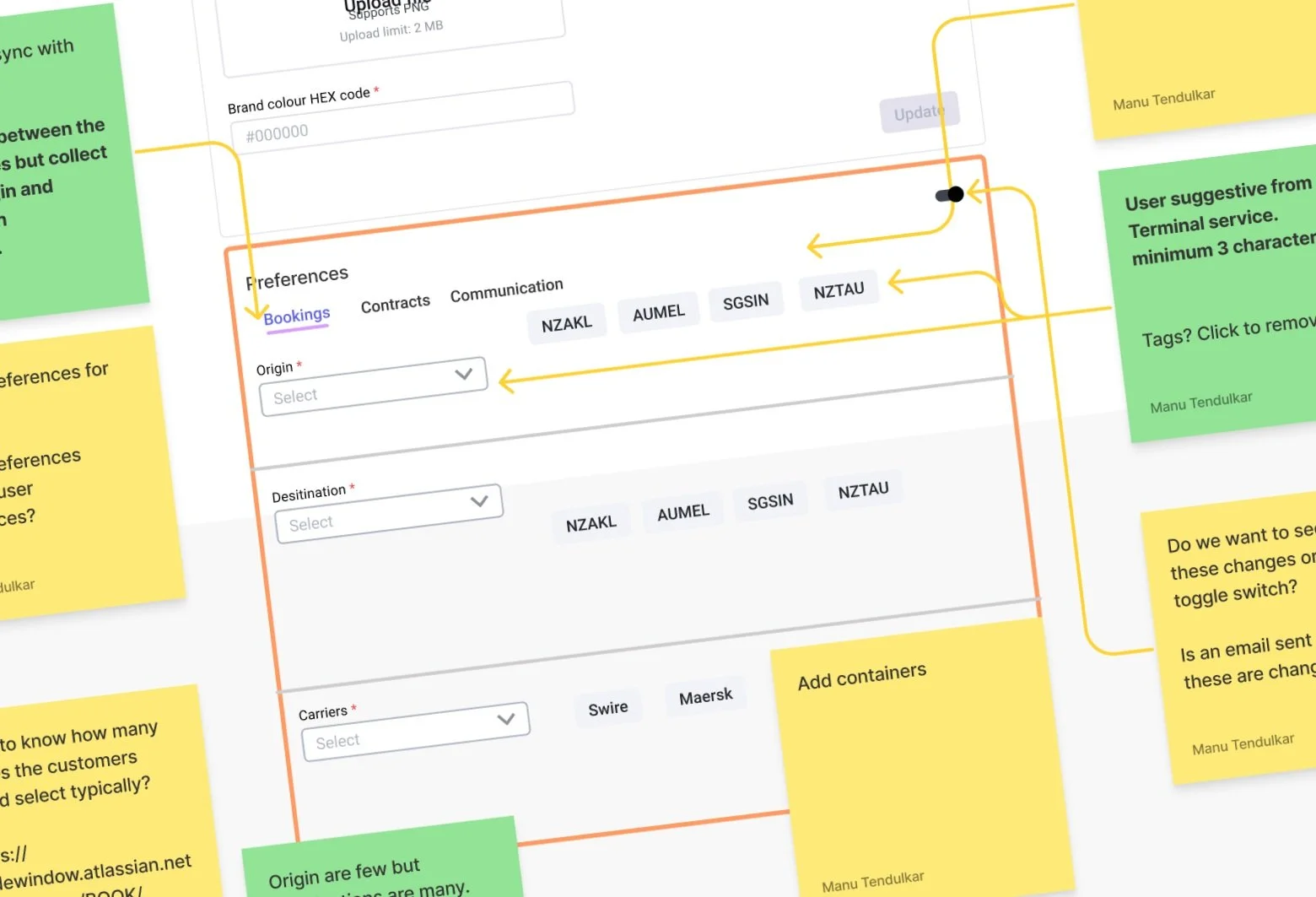The width and height of the screenshot is (1316, 897).
Task: Click the Update button
Action: 920,112
